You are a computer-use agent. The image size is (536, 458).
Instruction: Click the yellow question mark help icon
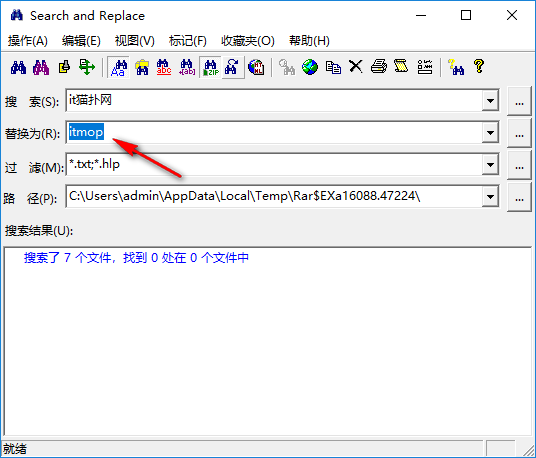[479, 67]
